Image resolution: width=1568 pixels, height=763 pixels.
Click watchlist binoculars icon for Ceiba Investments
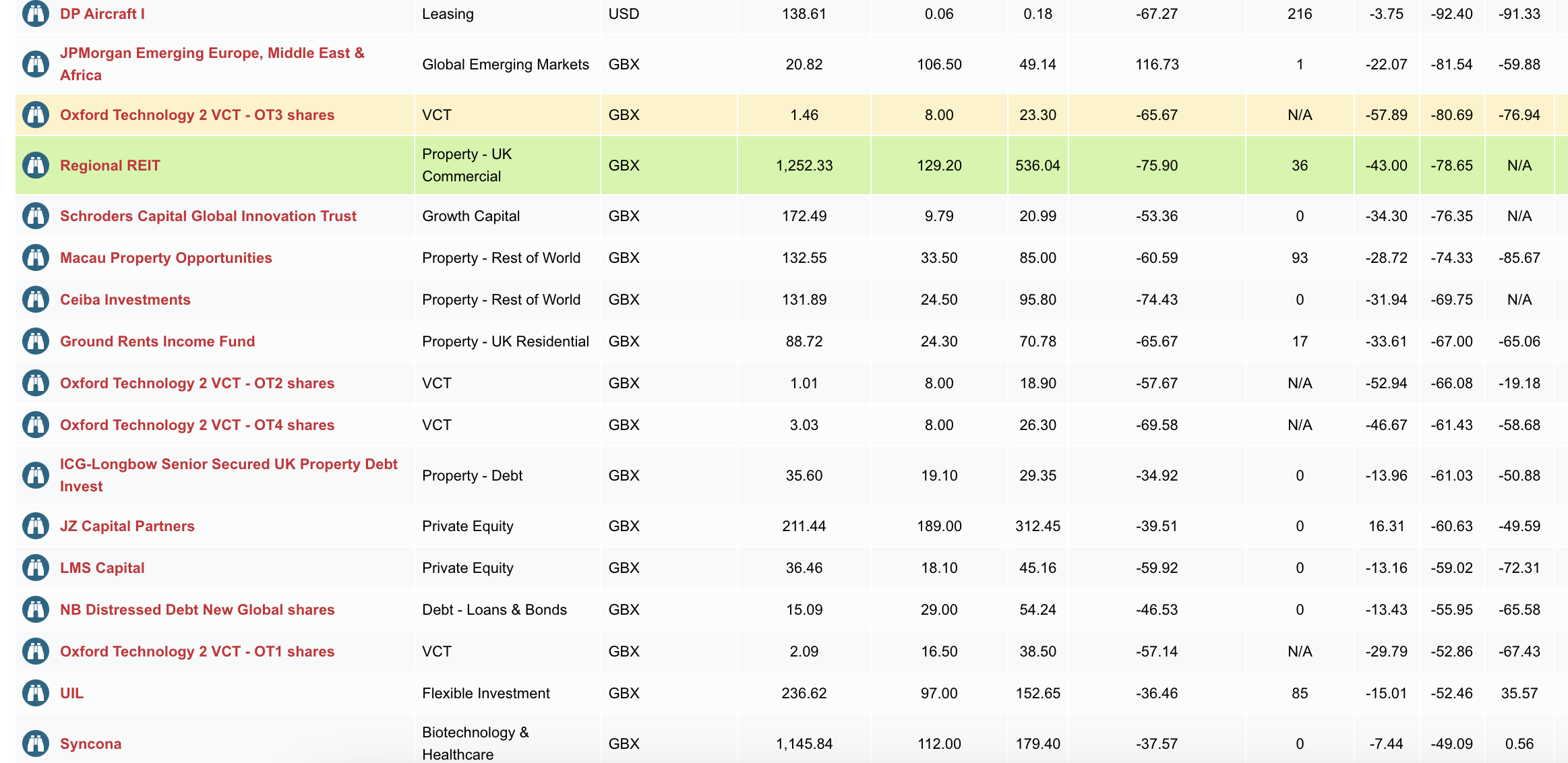click(36, 299)
